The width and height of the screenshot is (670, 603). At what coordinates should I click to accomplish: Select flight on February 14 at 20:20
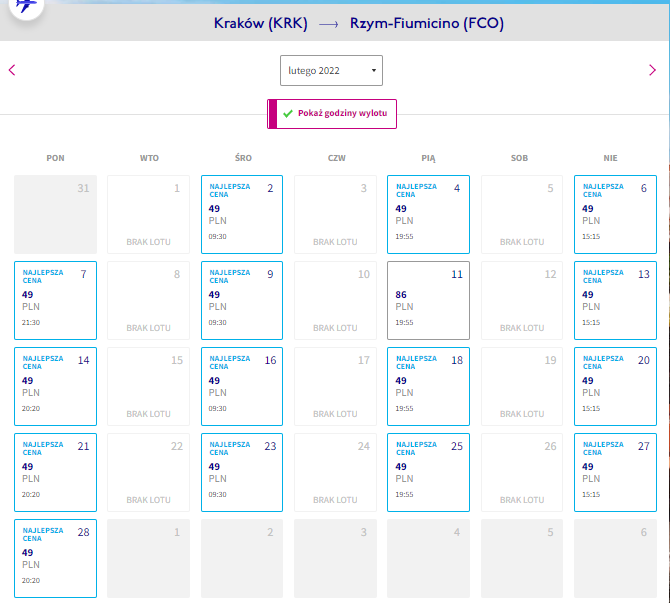[x=56, y=386]
